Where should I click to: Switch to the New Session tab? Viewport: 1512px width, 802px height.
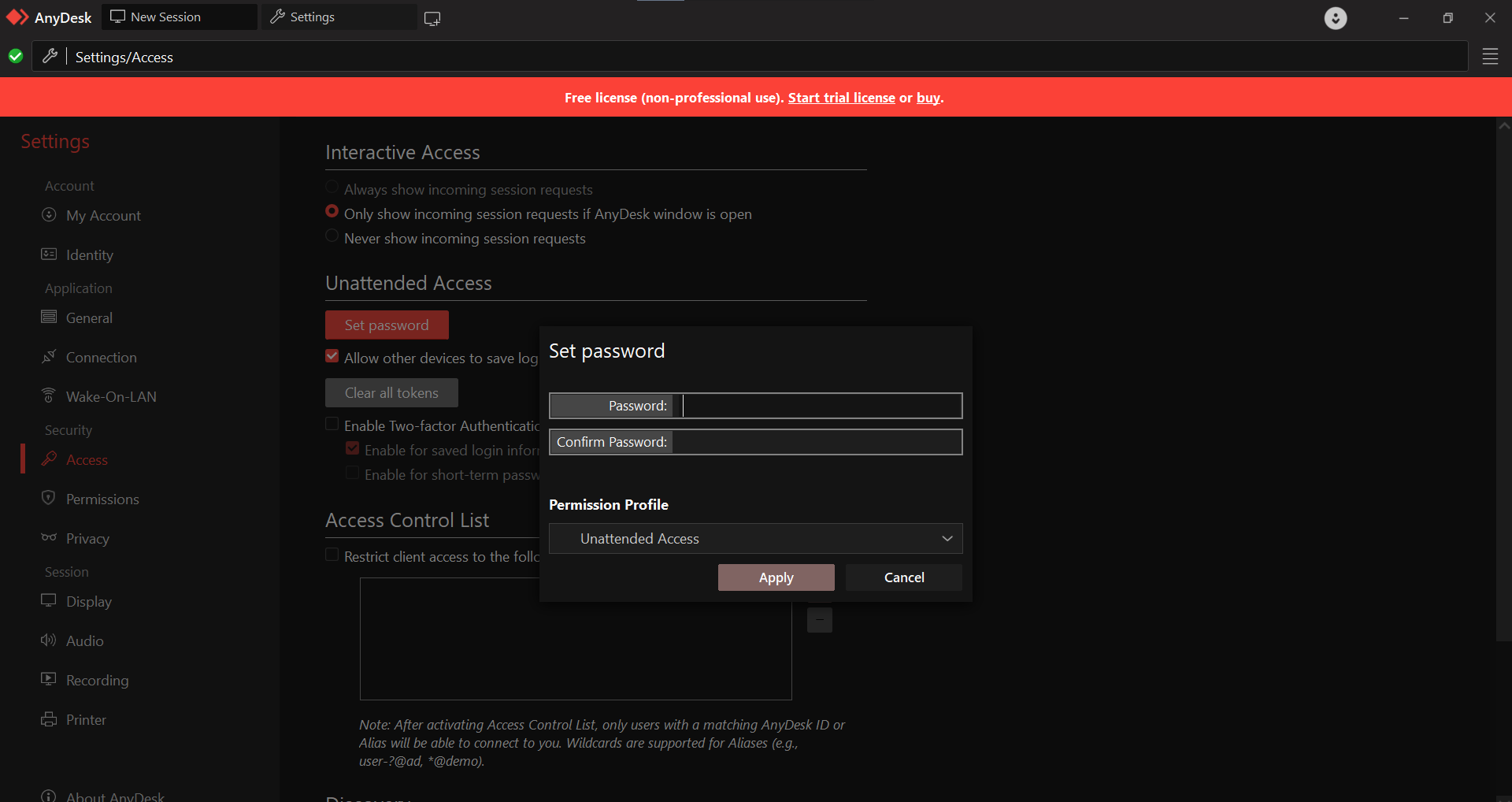pyautogui.click(x=180, y=17)
